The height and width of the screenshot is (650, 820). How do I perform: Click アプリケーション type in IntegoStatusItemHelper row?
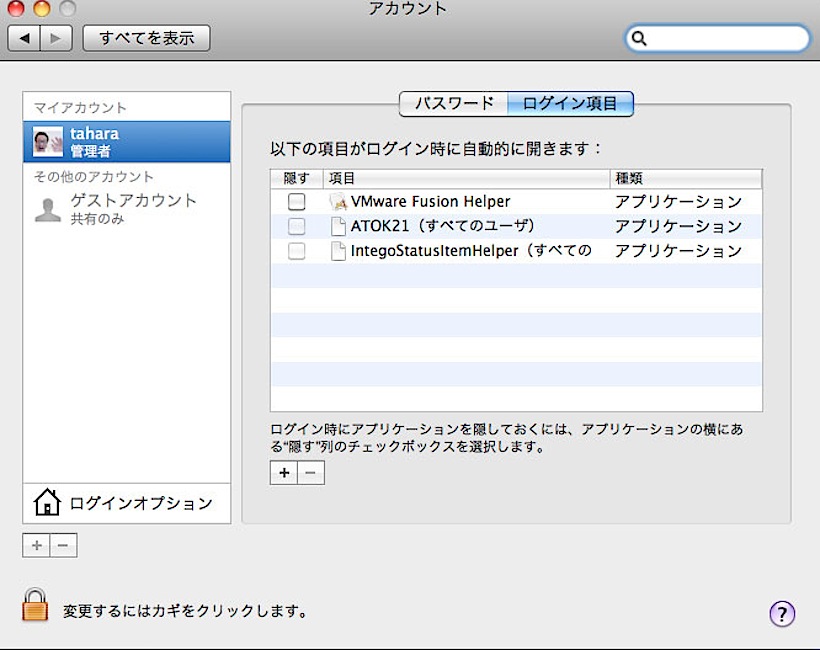[x=678, y=250]
